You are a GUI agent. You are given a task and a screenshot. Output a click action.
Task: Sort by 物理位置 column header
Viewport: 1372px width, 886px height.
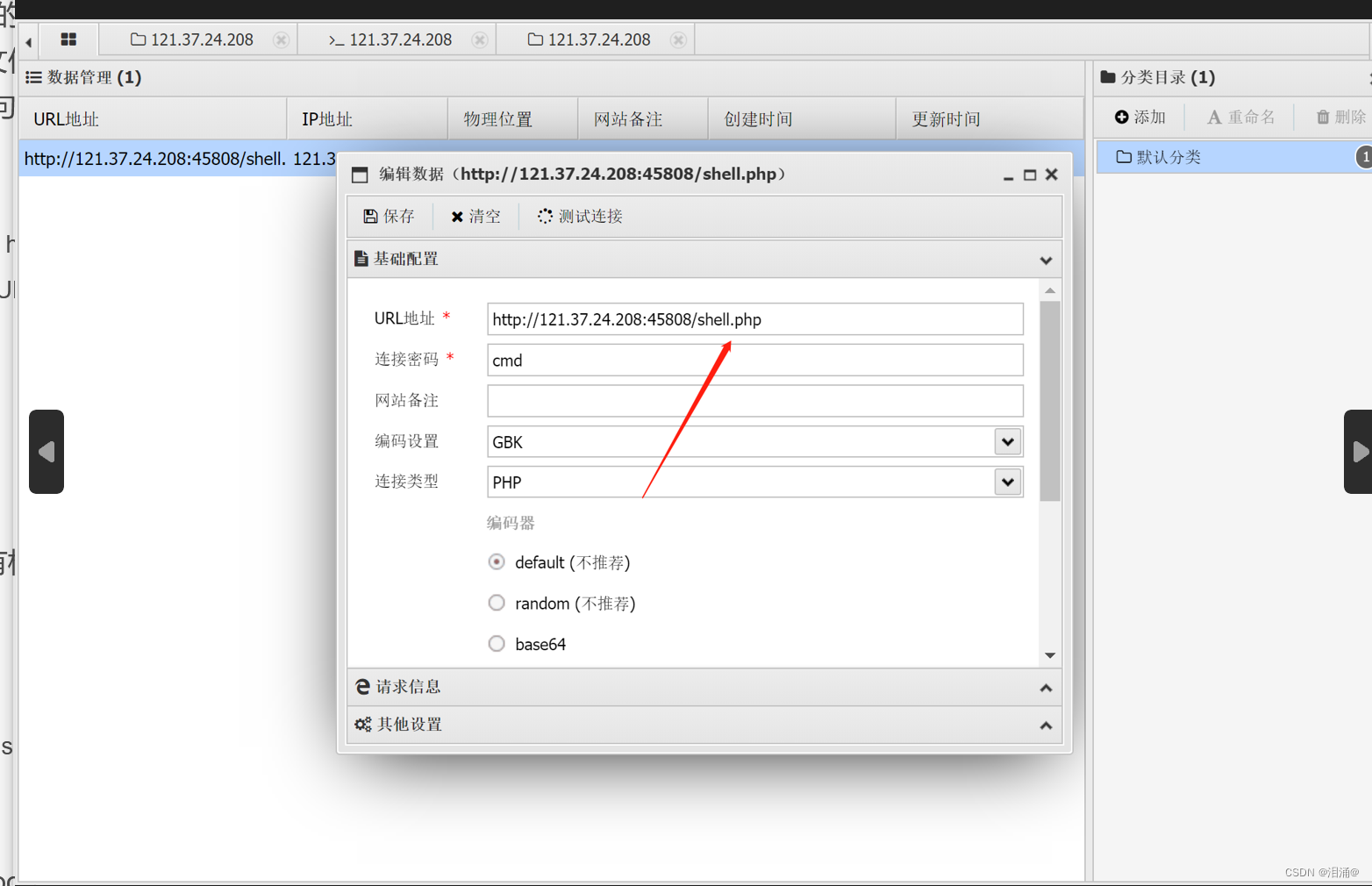tap(513, 119)
